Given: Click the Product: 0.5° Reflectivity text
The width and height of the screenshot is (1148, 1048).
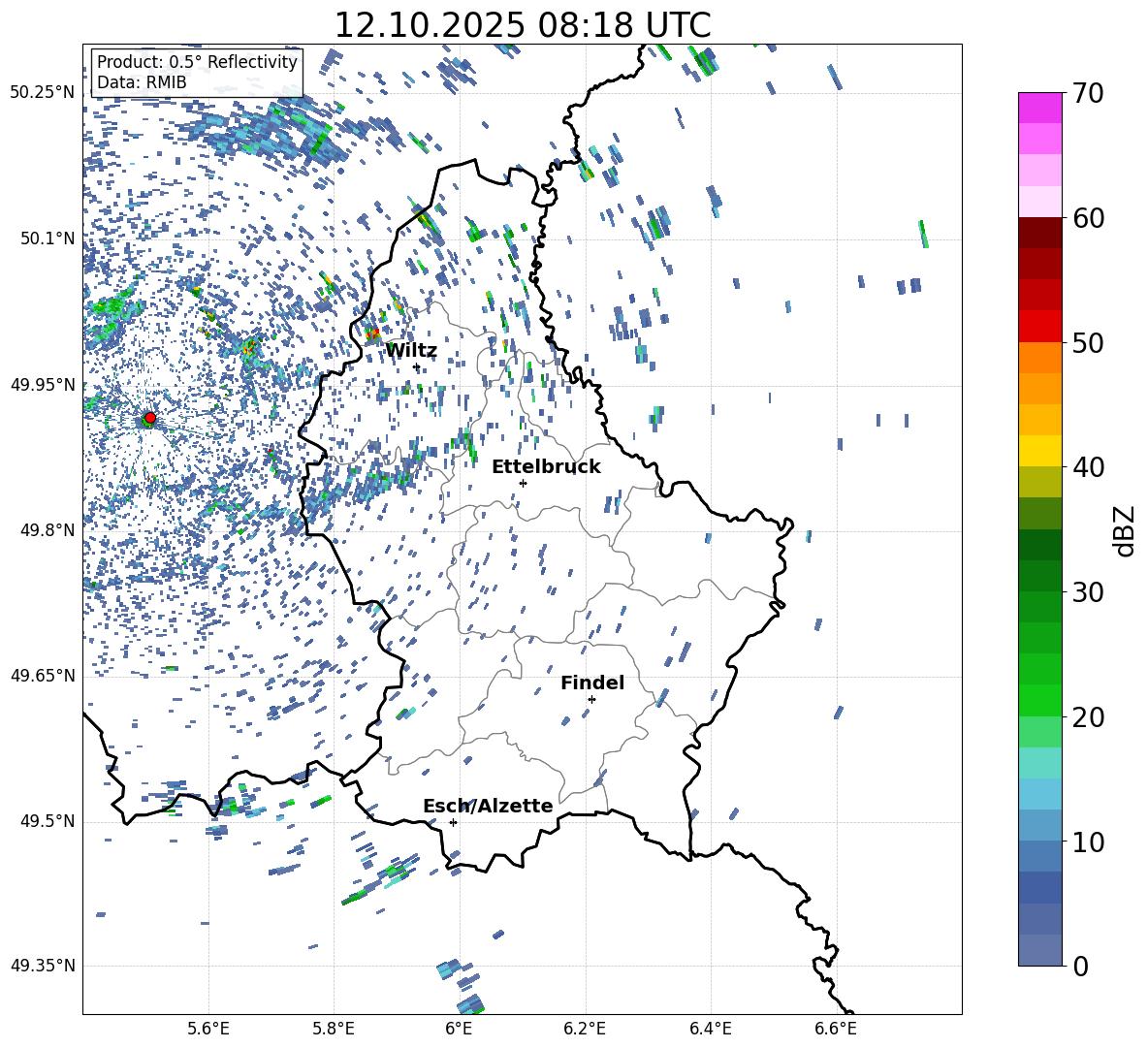Looking at the screenshot, I should pyautogui.click(x=197, y=61).
